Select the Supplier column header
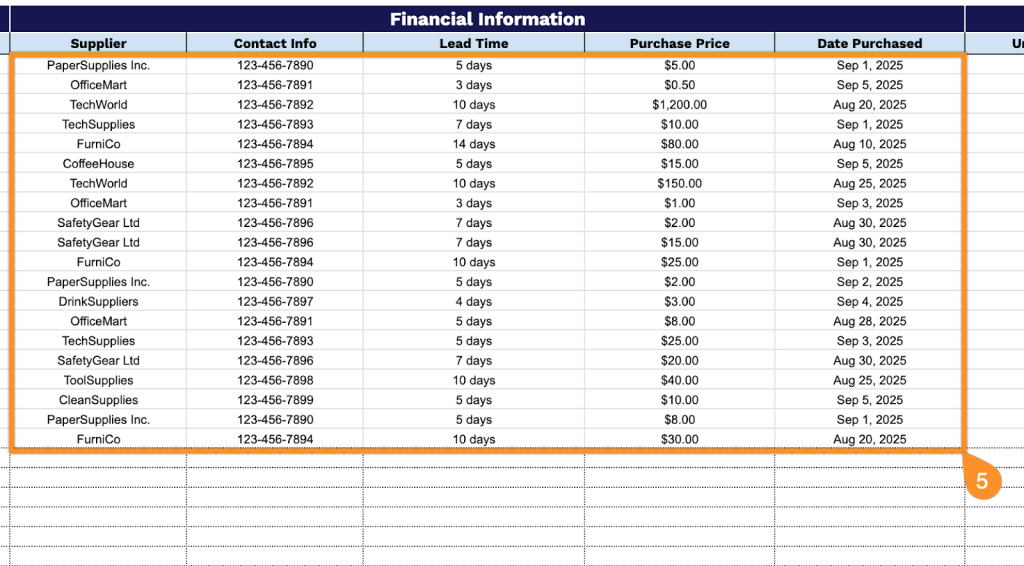This screenshot has width=1024, height=566. point(98,43)
